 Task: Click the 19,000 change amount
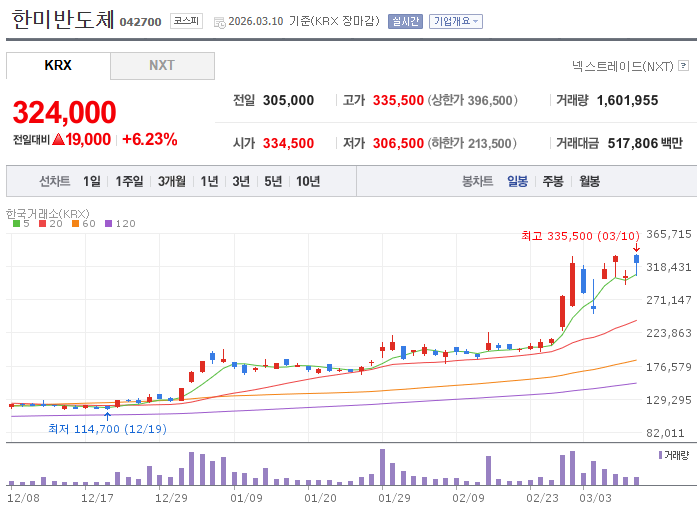88,139
